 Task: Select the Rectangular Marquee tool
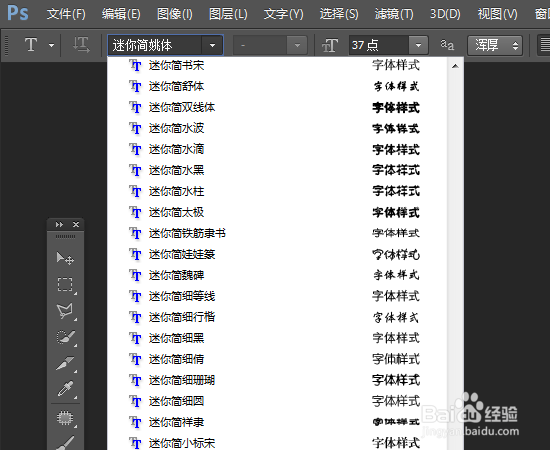click(x=65, y=284)
